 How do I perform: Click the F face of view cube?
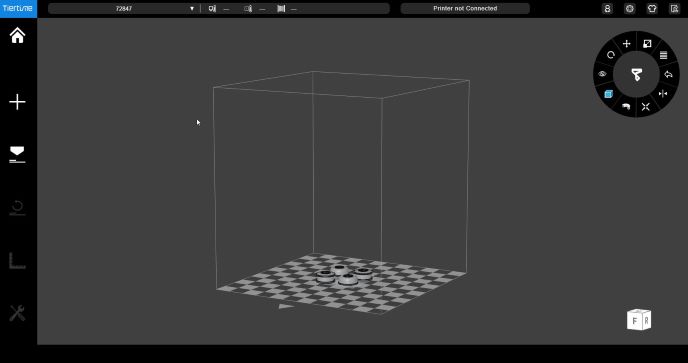[634, 321]
